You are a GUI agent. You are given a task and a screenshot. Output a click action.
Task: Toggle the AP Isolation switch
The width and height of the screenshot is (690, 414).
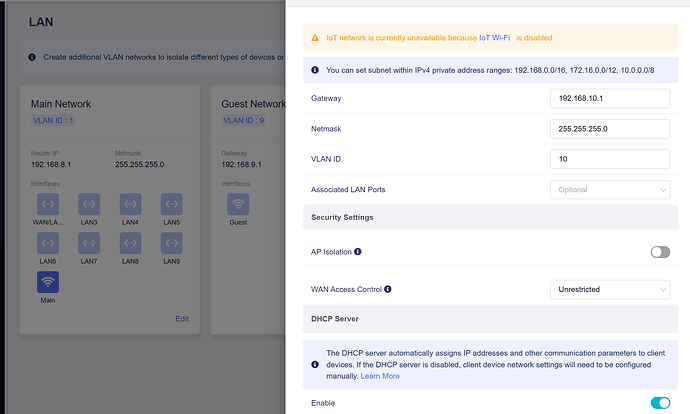tap(660, 252)
